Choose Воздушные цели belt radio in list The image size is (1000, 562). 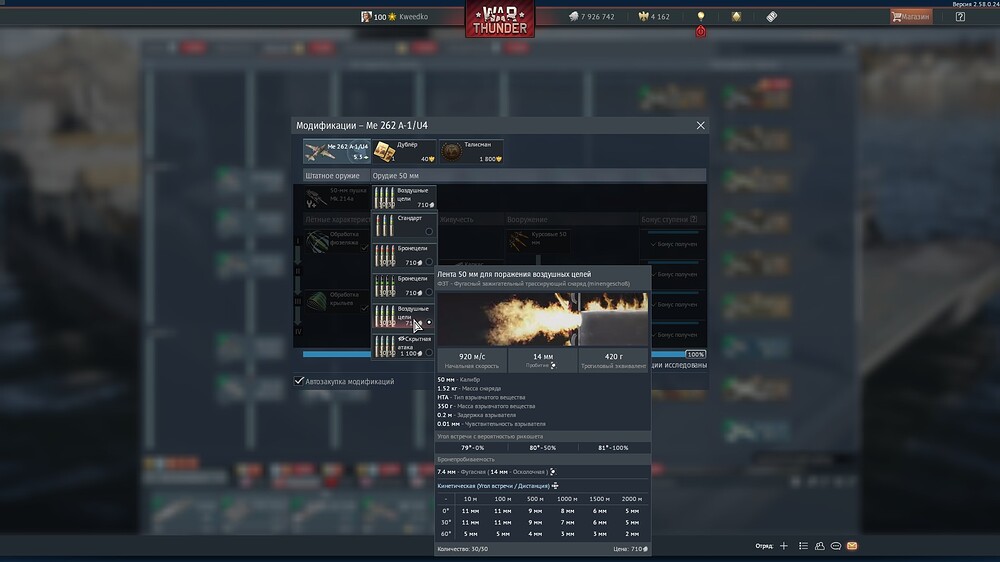[x=429, y=322]
